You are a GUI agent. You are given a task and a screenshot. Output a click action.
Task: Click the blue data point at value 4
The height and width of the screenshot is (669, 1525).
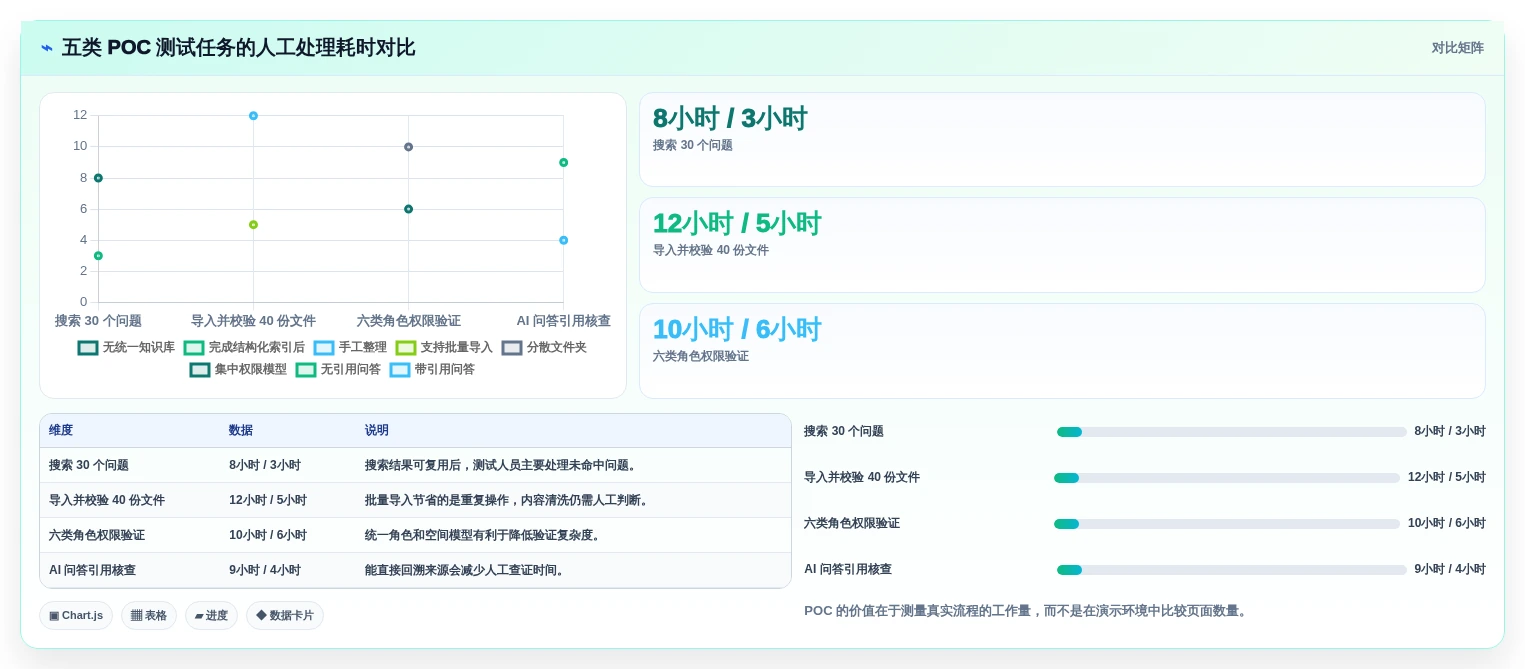click(563, 240)
